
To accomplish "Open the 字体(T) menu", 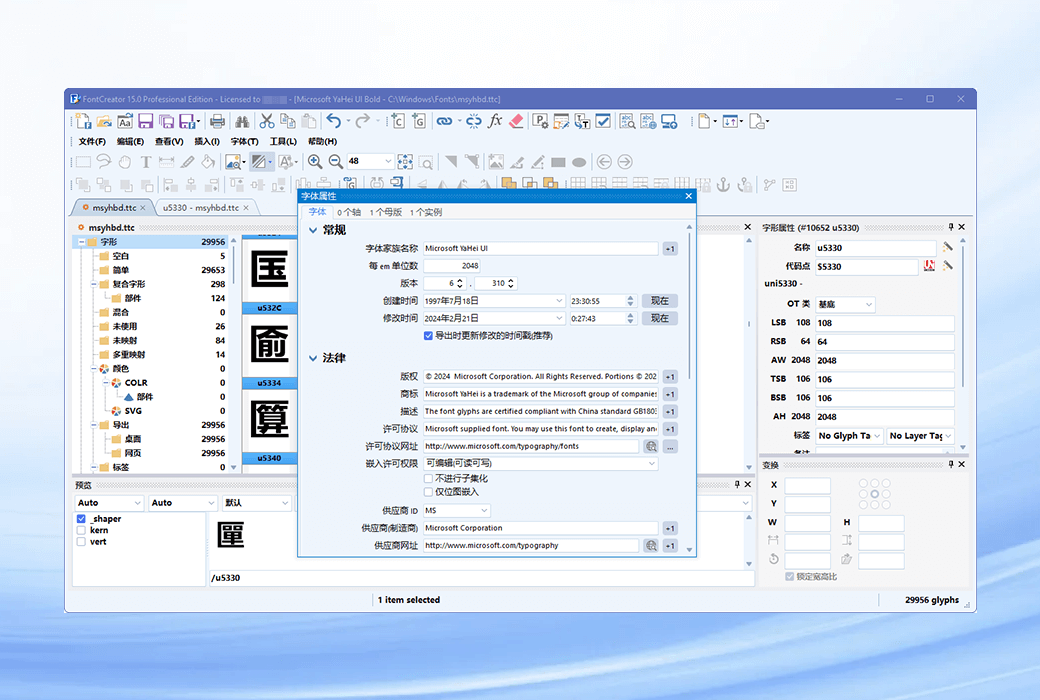I will (244, 141).
